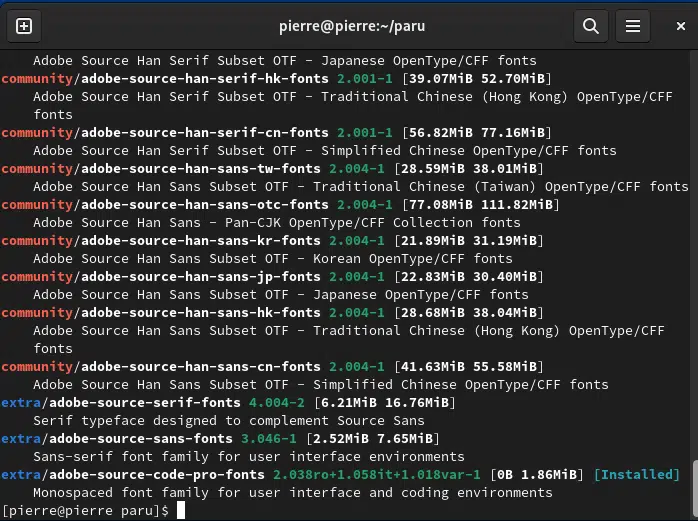The width and height of the screenshot is (698, 521).
Task: Click description mentioning Pan-CJK OpenType/CFF Collection
Action: pos(277,223)
